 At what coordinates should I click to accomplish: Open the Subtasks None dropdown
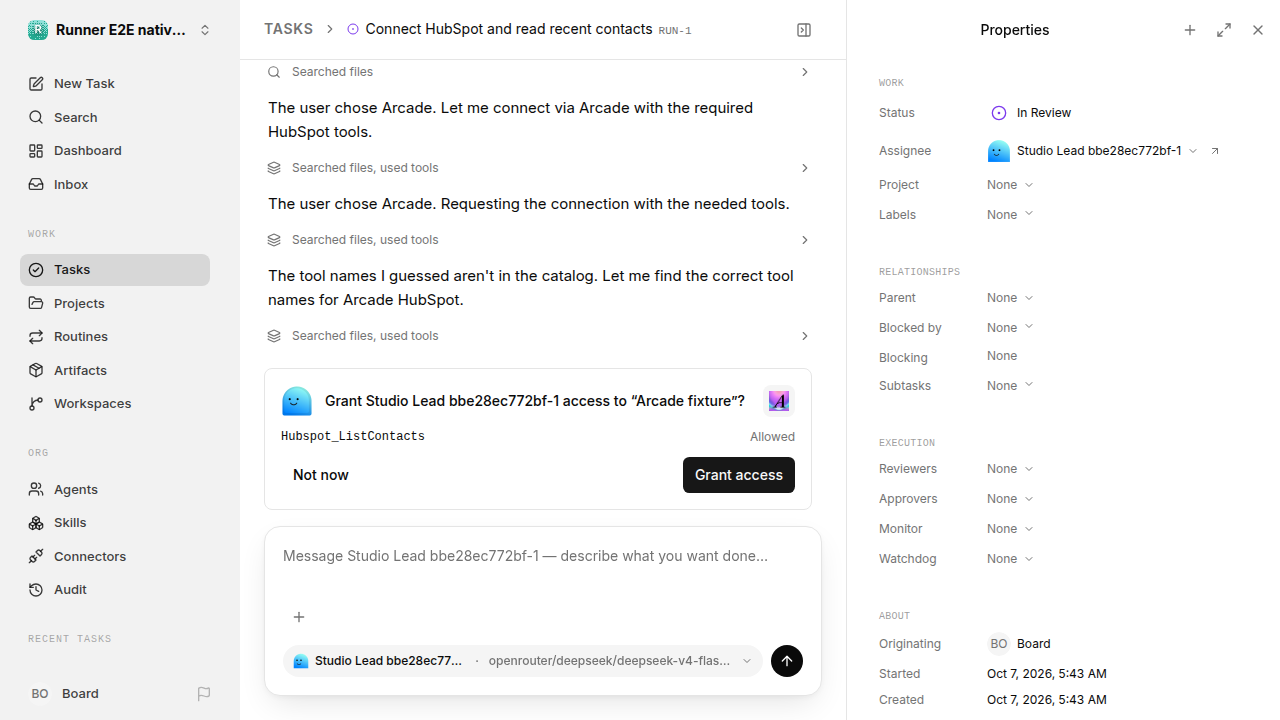click(x=1010, y=386)
